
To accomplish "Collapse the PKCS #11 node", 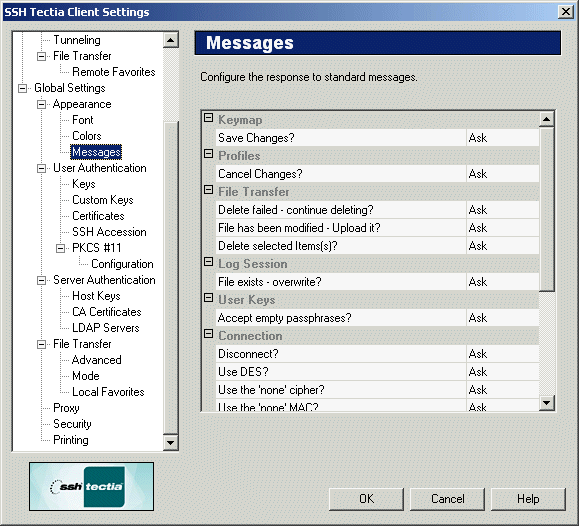I will [x=61, y=248].
